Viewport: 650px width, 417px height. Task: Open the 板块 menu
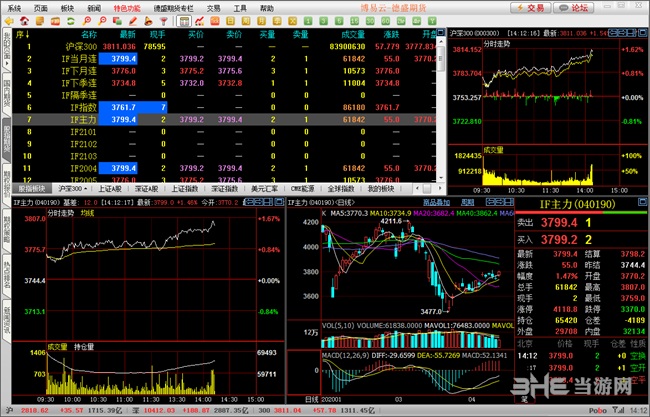pyautogui.click(x=67, y=8)
